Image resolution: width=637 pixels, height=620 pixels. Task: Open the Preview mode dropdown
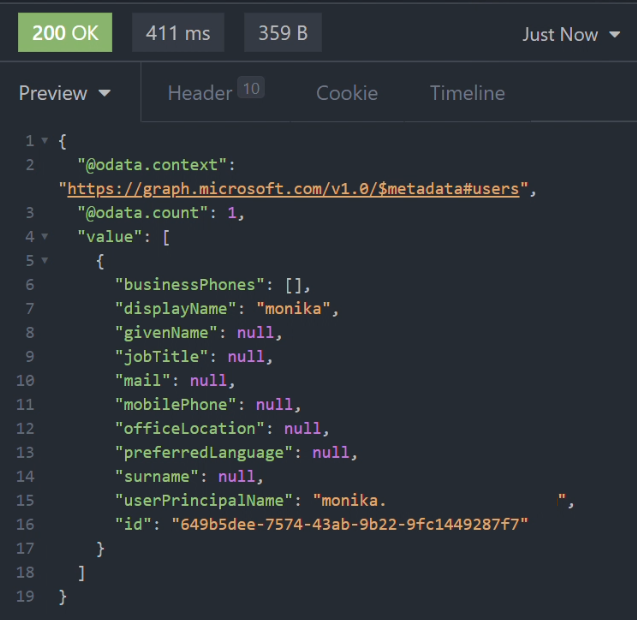tap(65, 93)
